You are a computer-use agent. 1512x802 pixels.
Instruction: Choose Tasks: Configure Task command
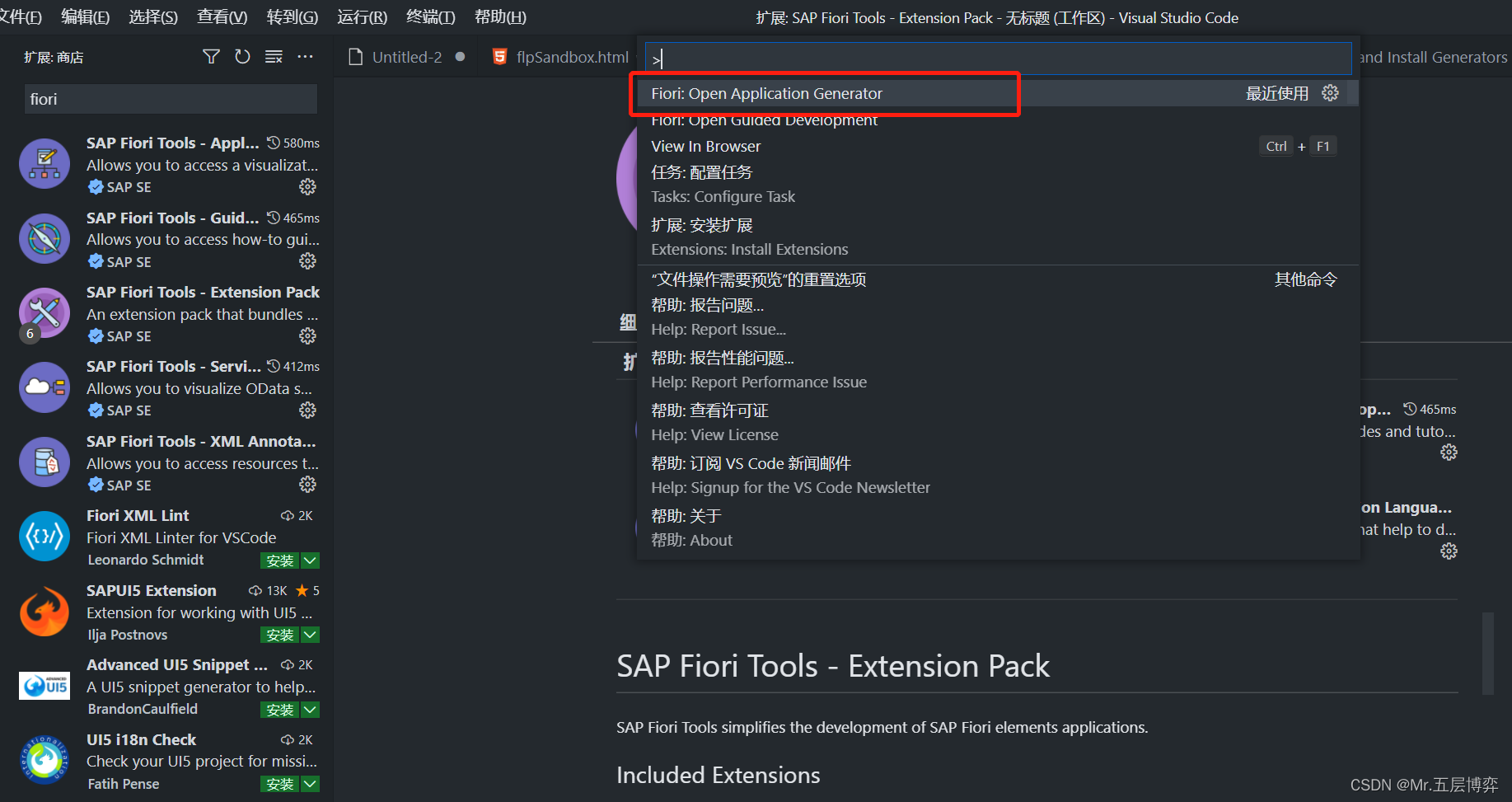997,185
